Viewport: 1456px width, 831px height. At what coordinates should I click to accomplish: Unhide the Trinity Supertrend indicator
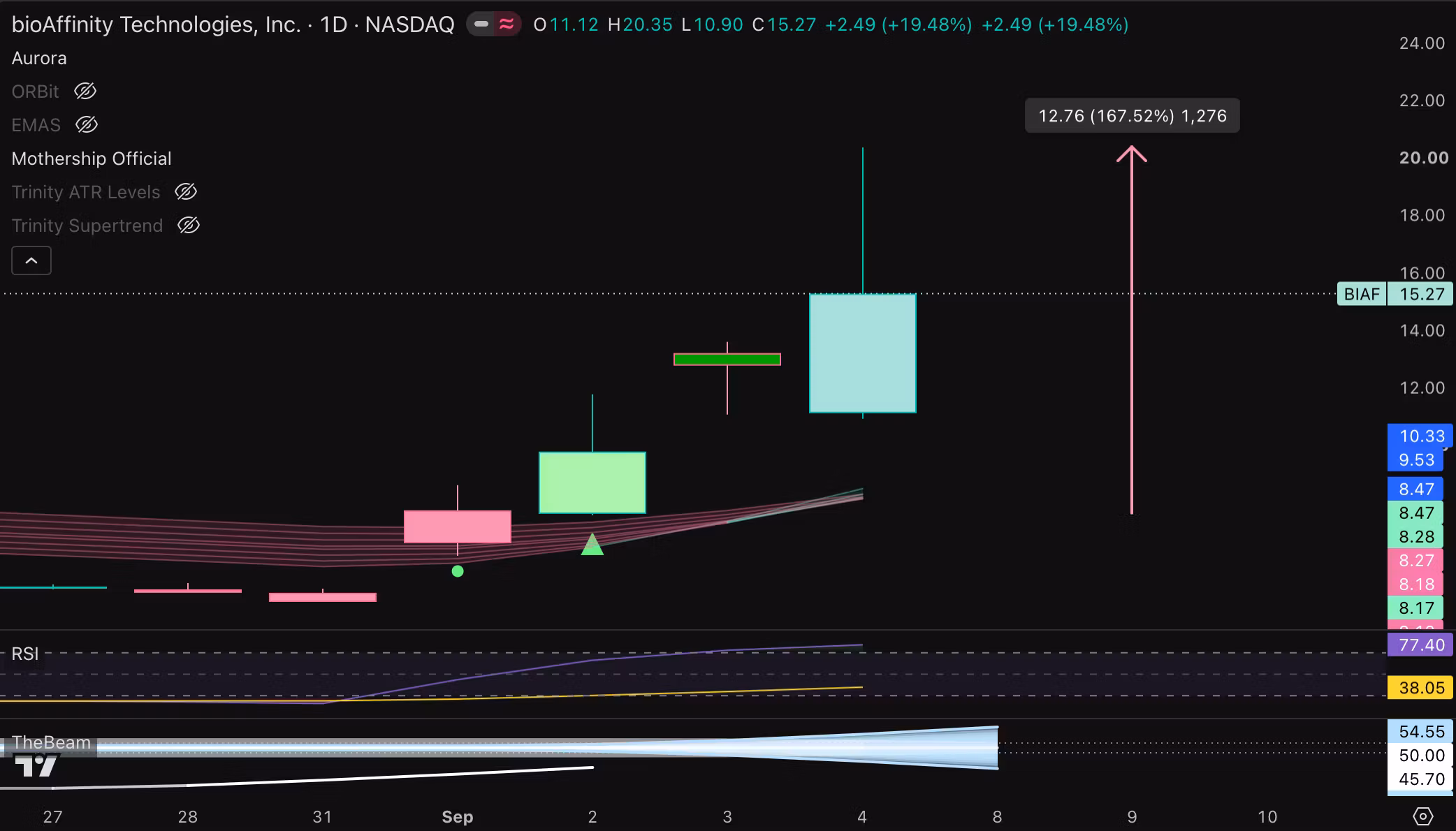[189, 226]
